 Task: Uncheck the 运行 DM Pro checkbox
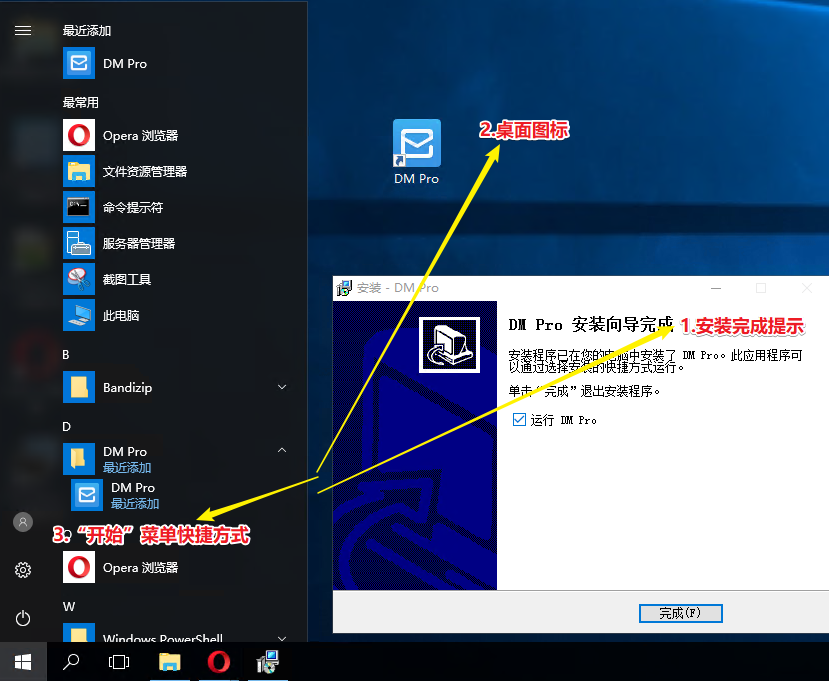tap(519, 420)
